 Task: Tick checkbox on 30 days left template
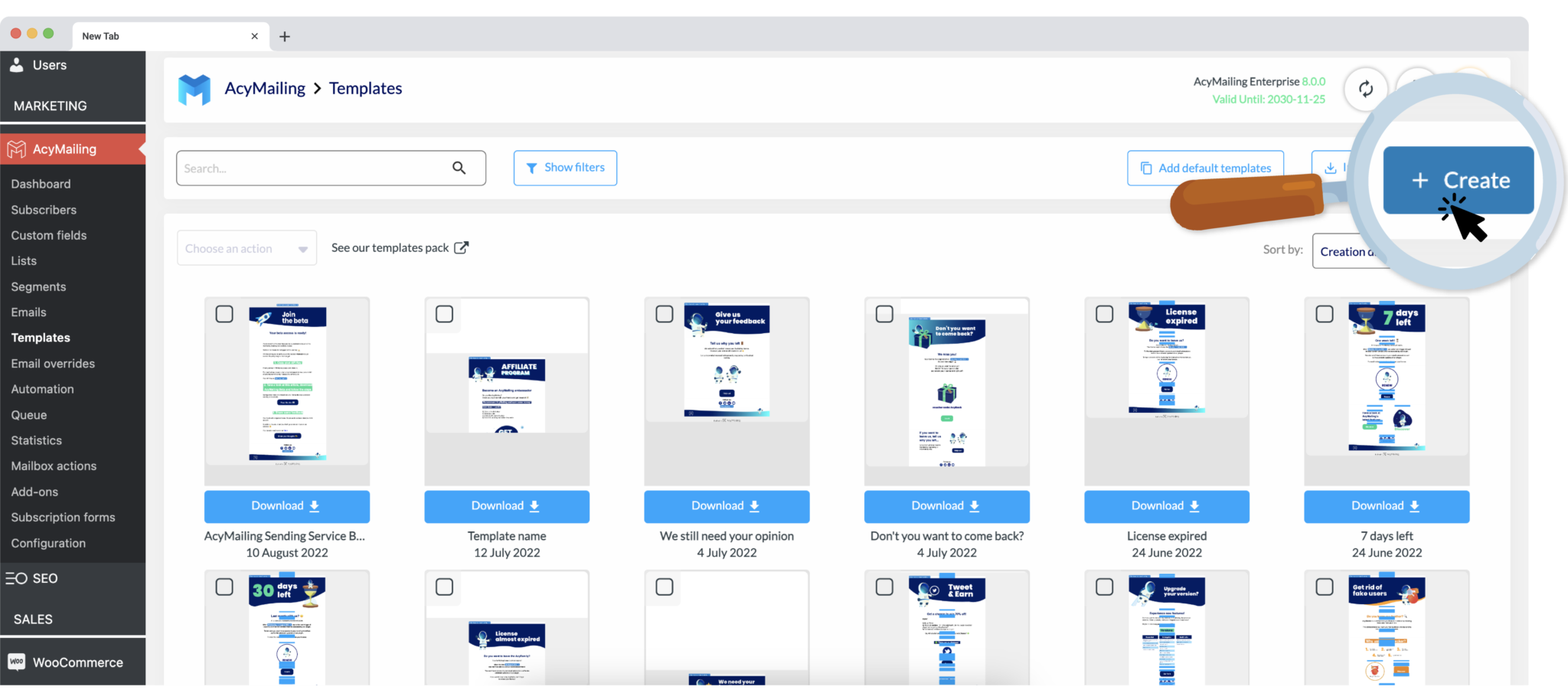[224, 587]
